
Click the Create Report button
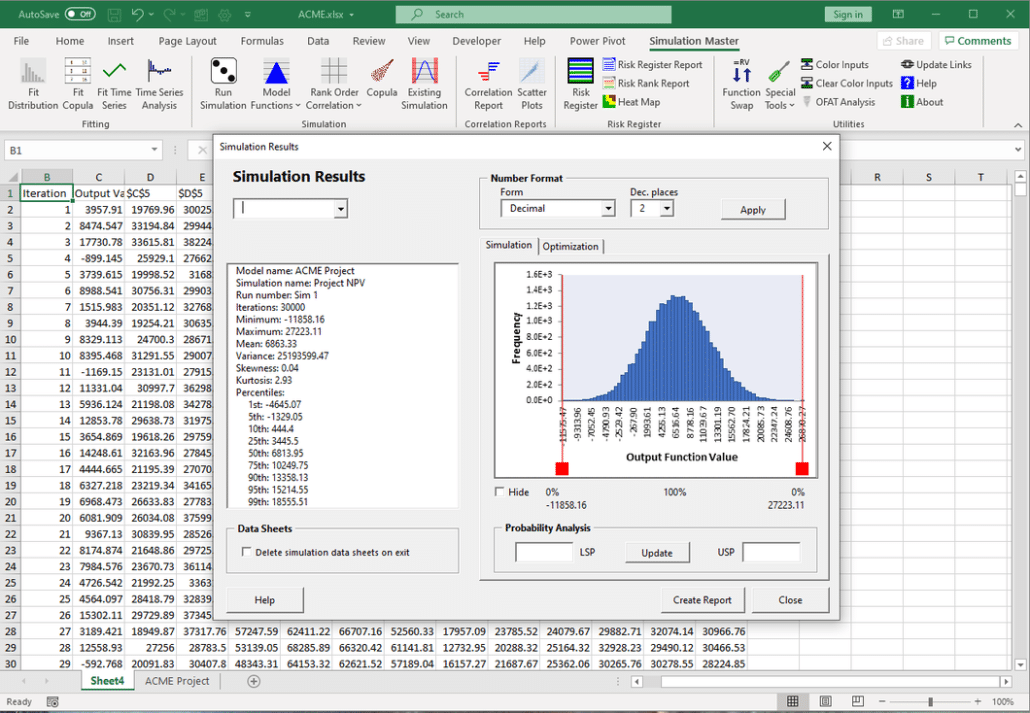pos(703,600)
